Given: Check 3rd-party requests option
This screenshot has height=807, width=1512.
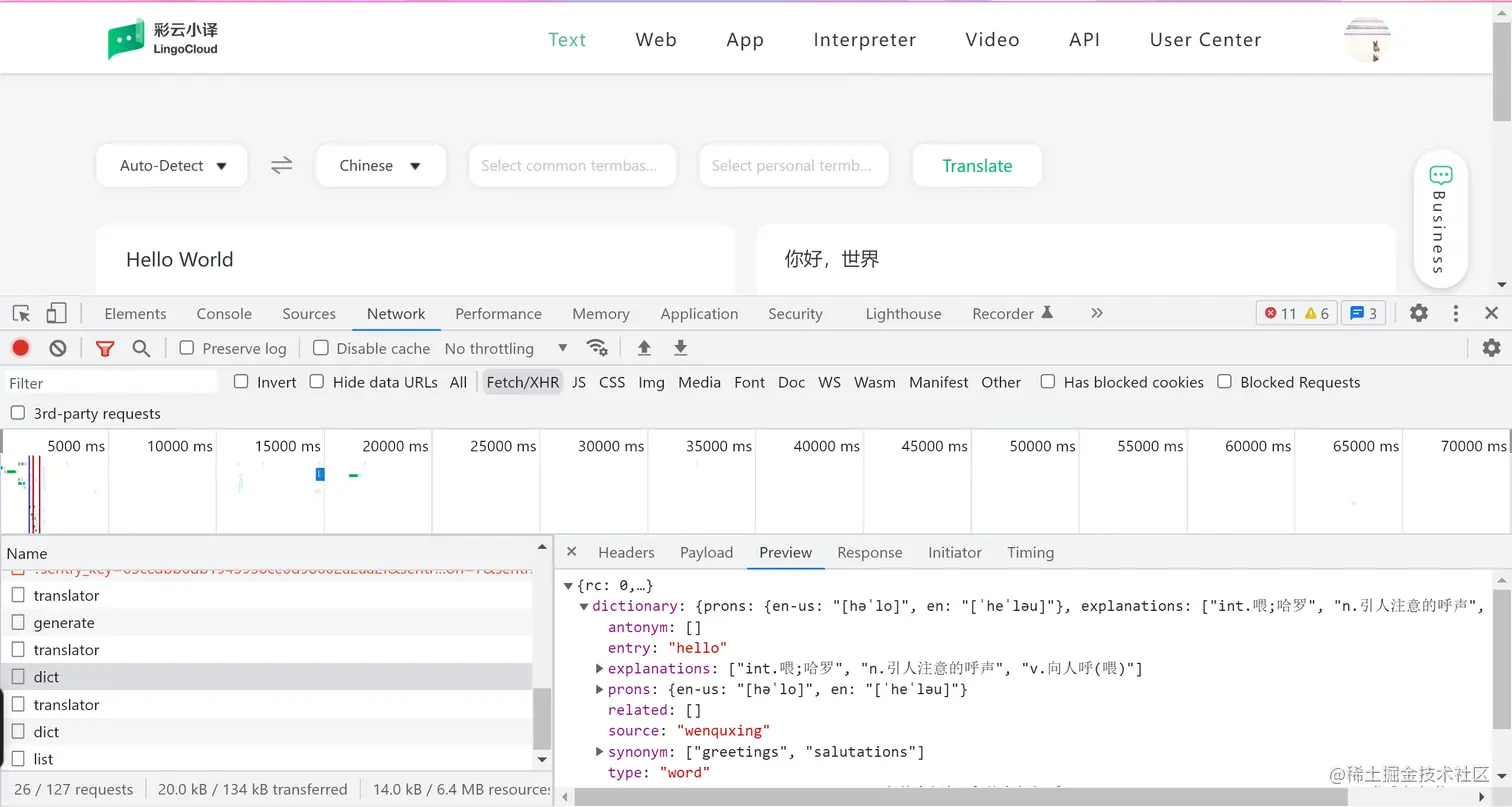Looking at the screenshot, I should pyautogui.click(x=17, y=413).
